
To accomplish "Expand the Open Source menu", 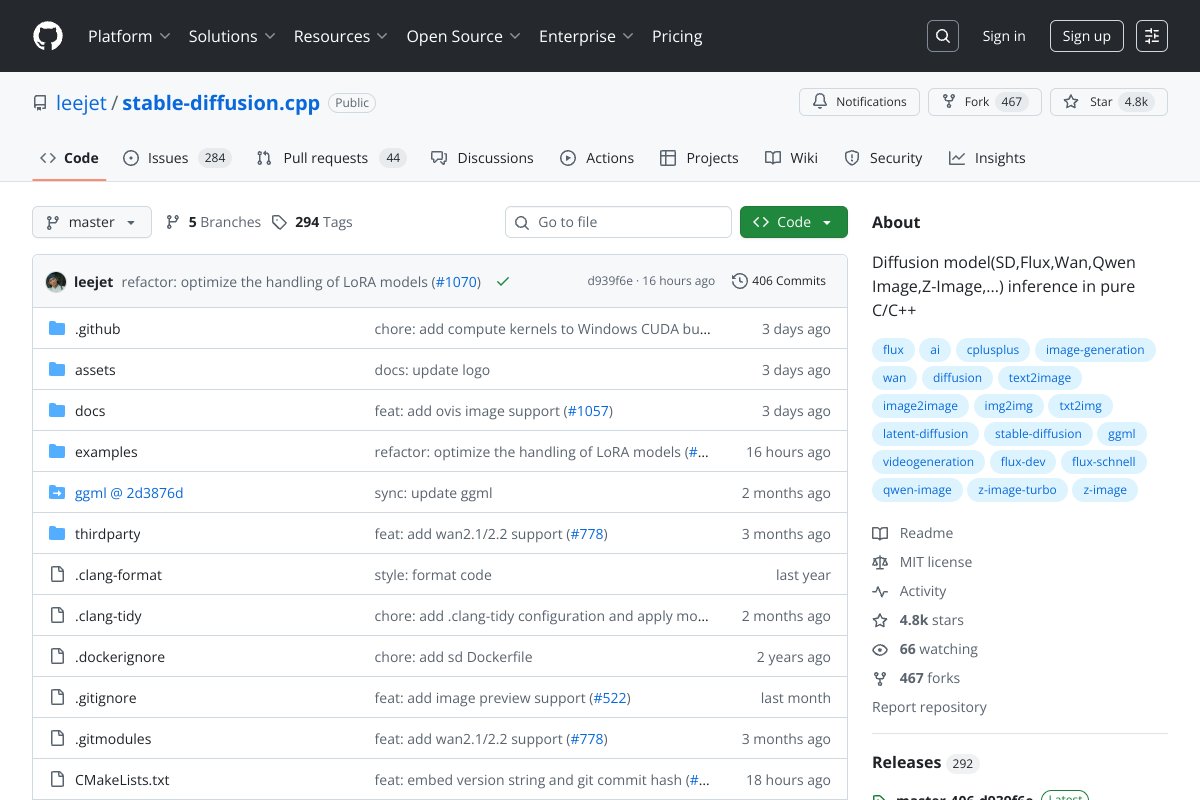I will [x=464, y=36].
